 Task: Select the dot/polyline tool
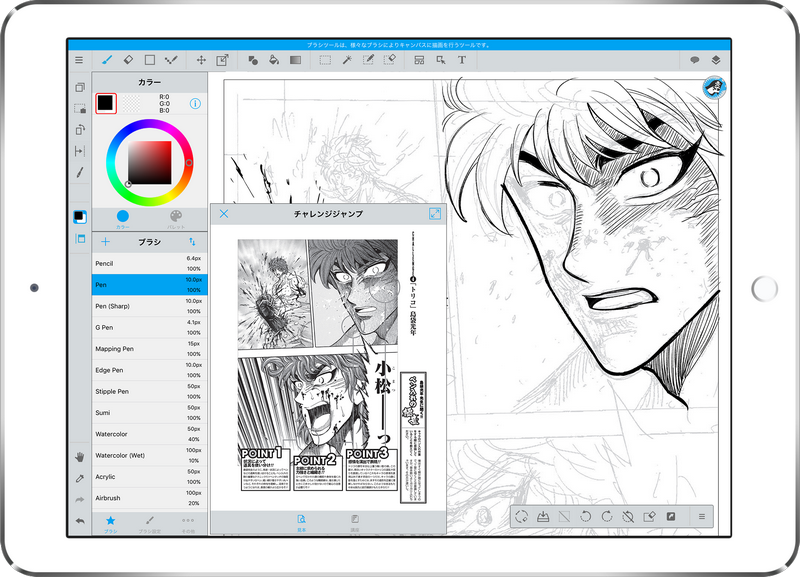click(x=171, y=60)
